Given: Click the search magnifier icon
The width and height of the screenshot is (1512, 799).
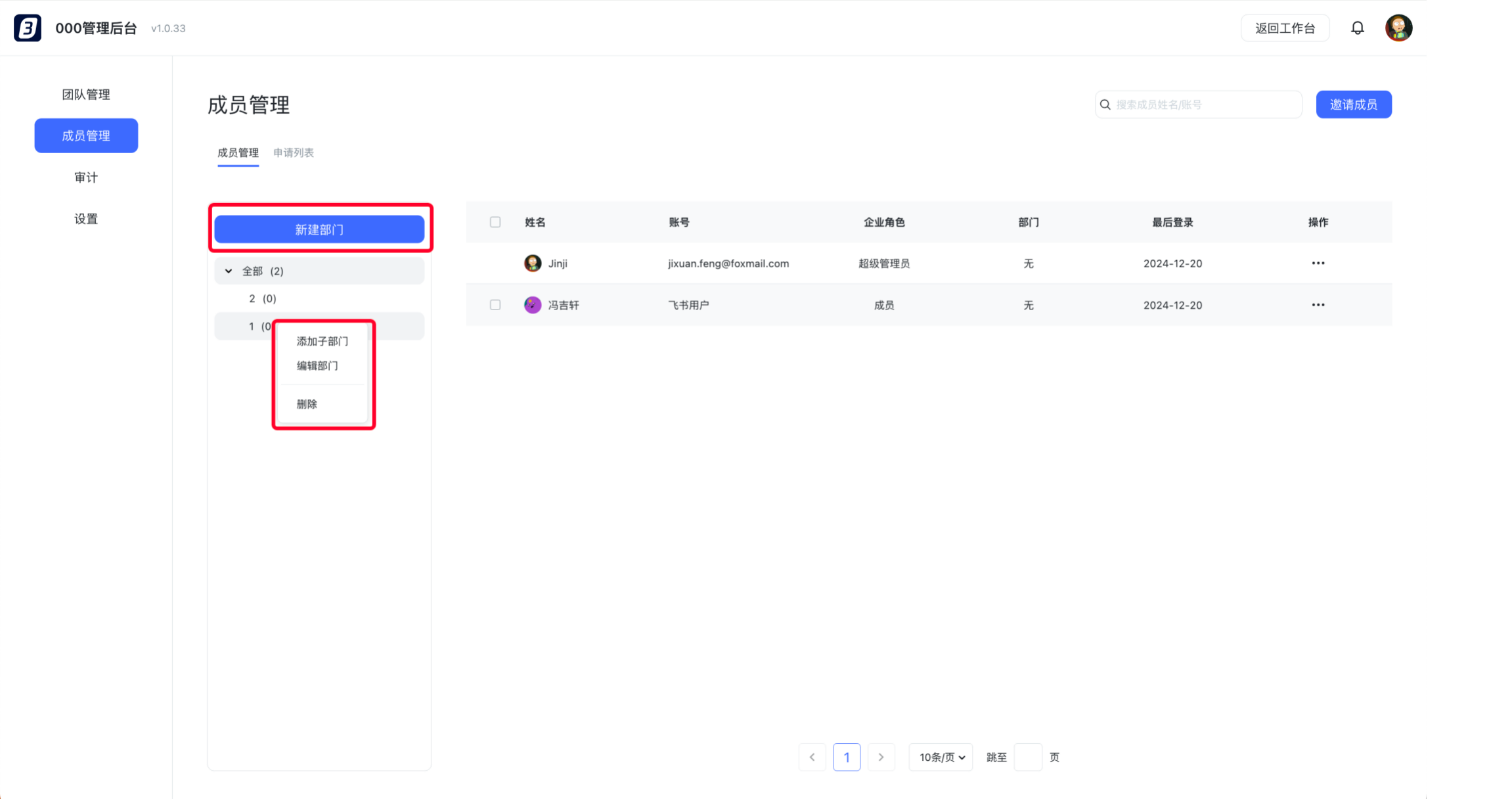Looking at the screenshot, I should 1105,104.
